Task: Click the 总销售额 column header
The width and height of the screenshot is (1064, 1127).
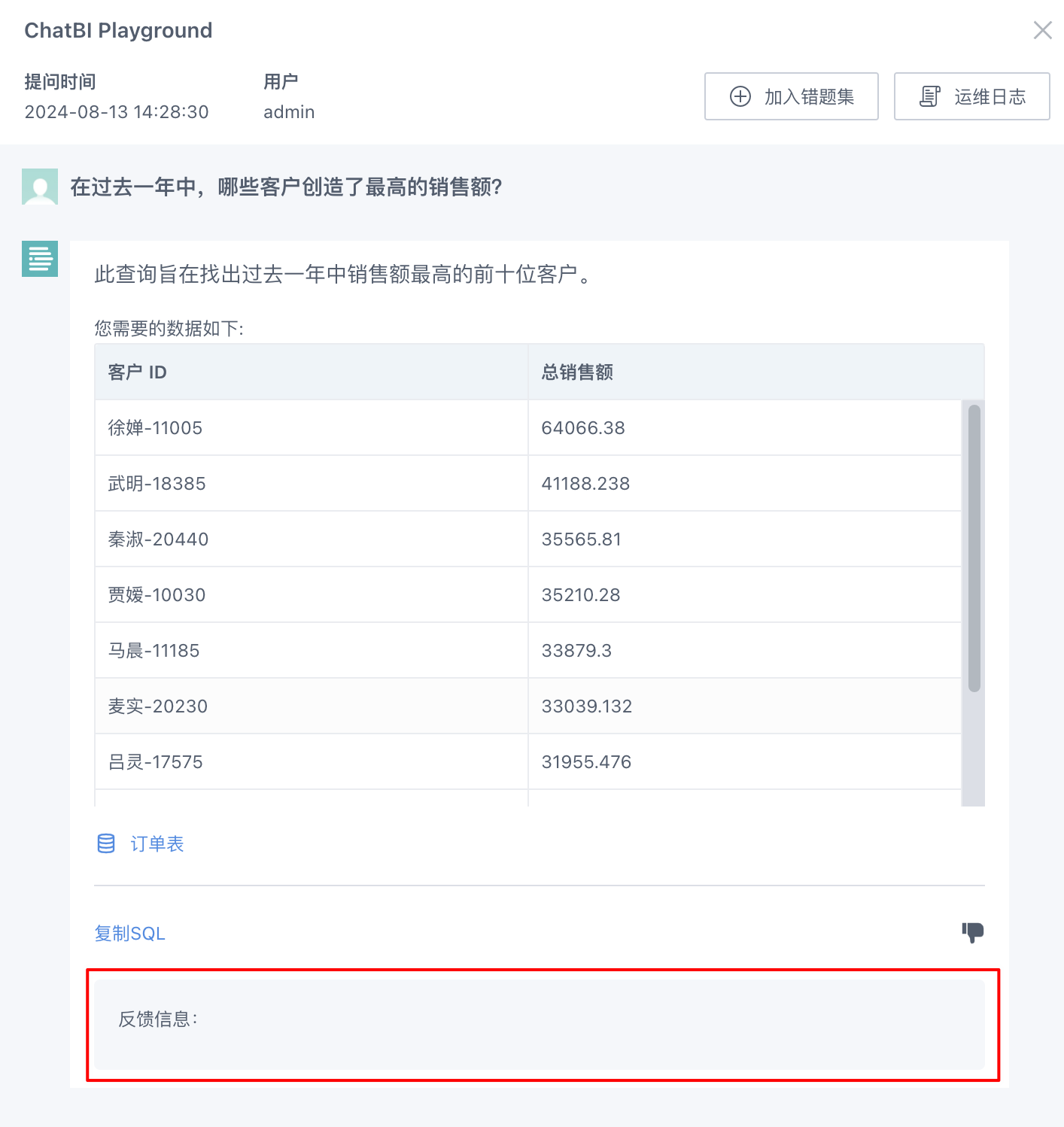Action: click(x=756, y=372)
